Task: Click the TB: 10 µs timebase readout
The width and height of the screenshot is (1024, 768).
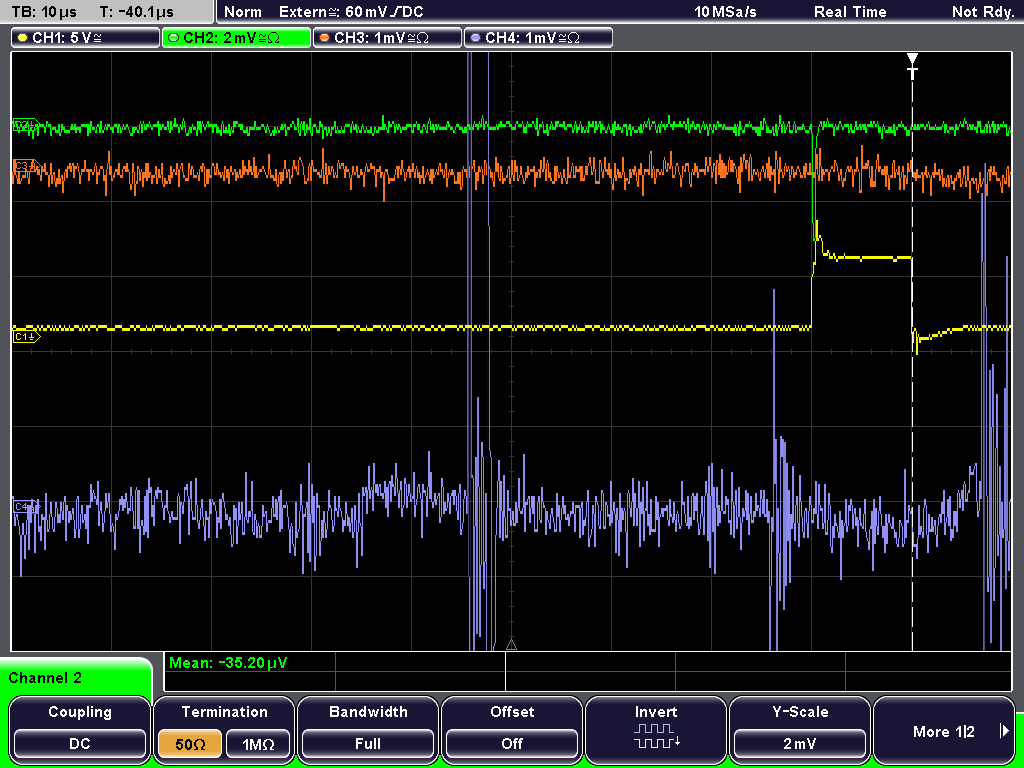Action: pos(44,12)
